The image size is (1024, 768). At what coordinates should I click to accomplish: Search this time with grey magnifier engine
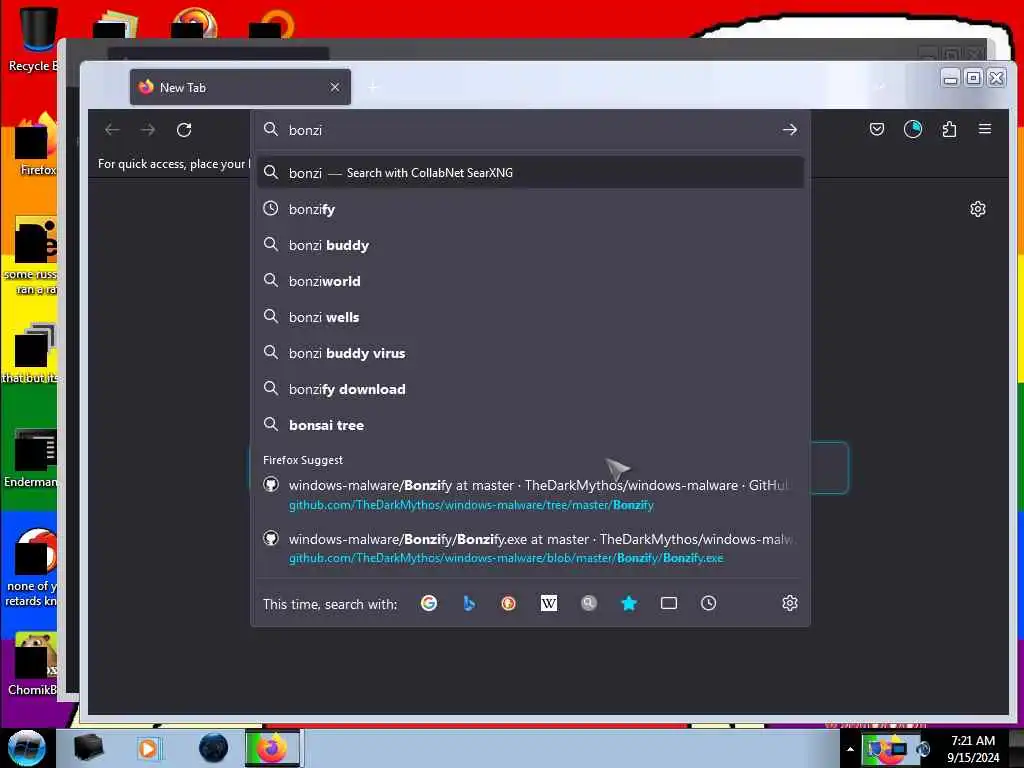(588, 603)
